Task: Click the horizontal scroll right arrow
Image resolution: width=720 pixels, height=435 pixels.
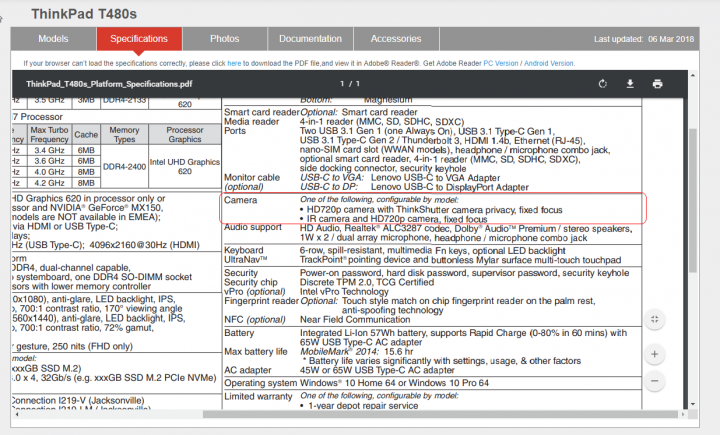Action: tap(683, 414)
